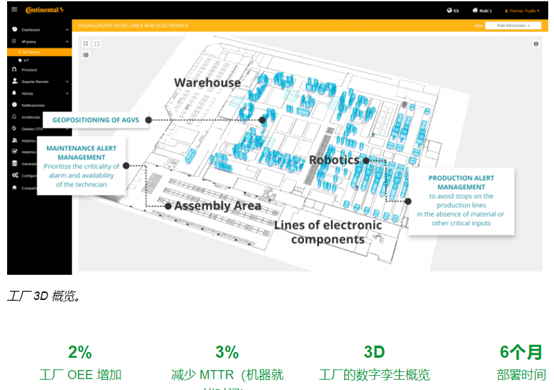Click the 4Factory grid icon in sidebar

tap(14, 41)
